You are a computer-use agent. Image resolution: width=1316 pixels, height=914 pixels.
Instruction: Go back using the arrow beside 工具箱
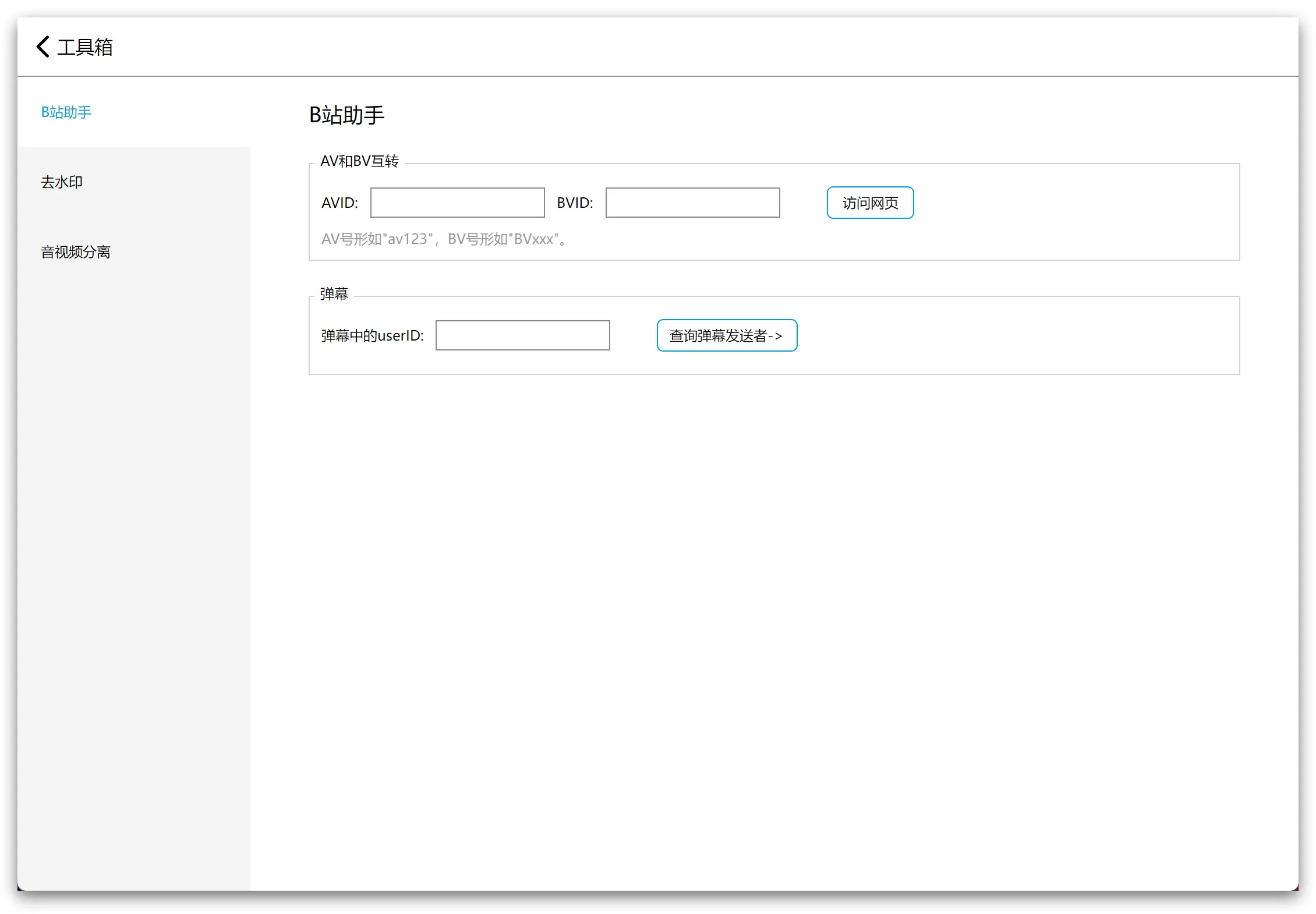[43, 47]
